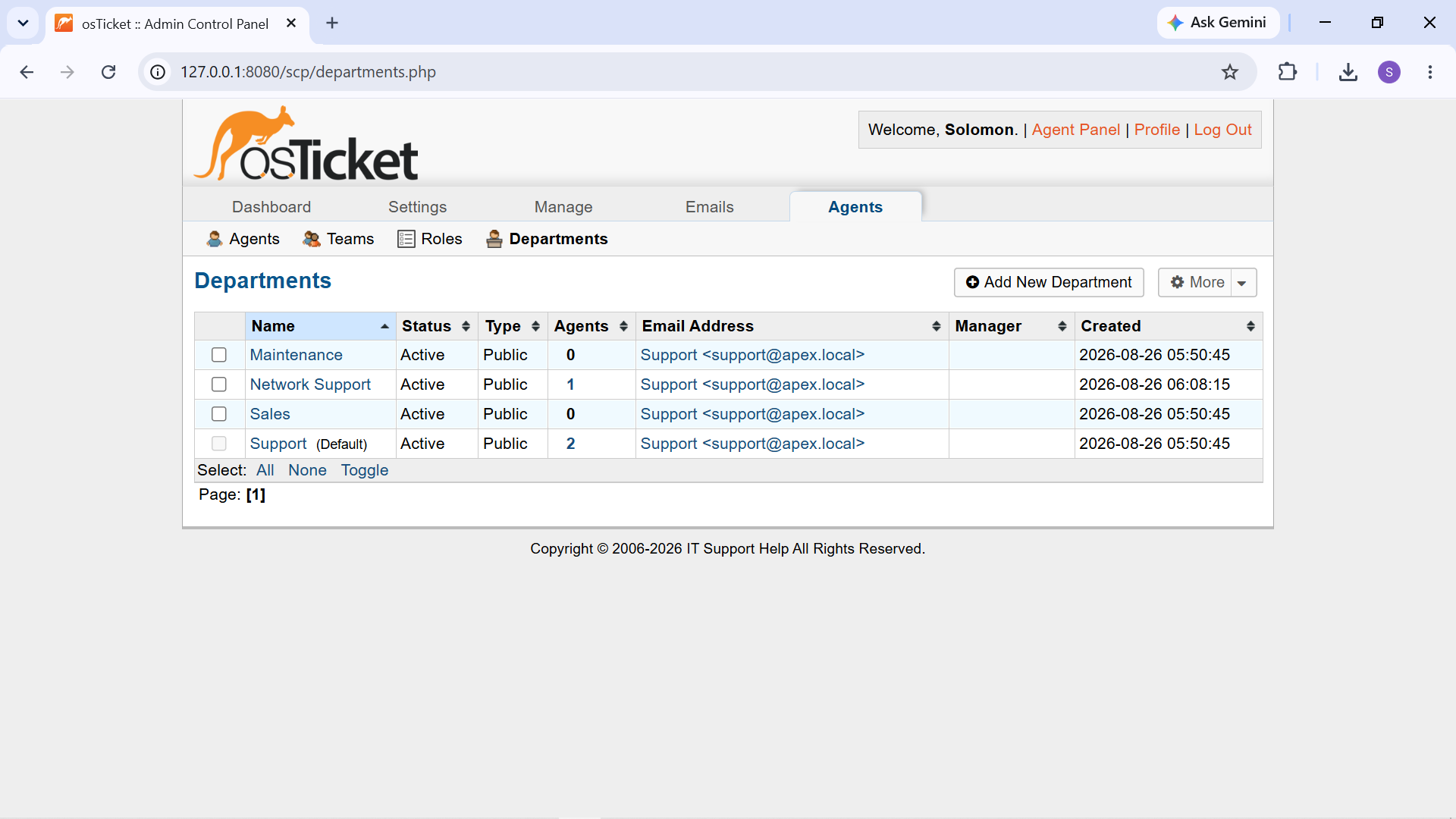Viewport: 1456px width, 819px height.
Task: Click the Log Out link
Action: 1222,130
